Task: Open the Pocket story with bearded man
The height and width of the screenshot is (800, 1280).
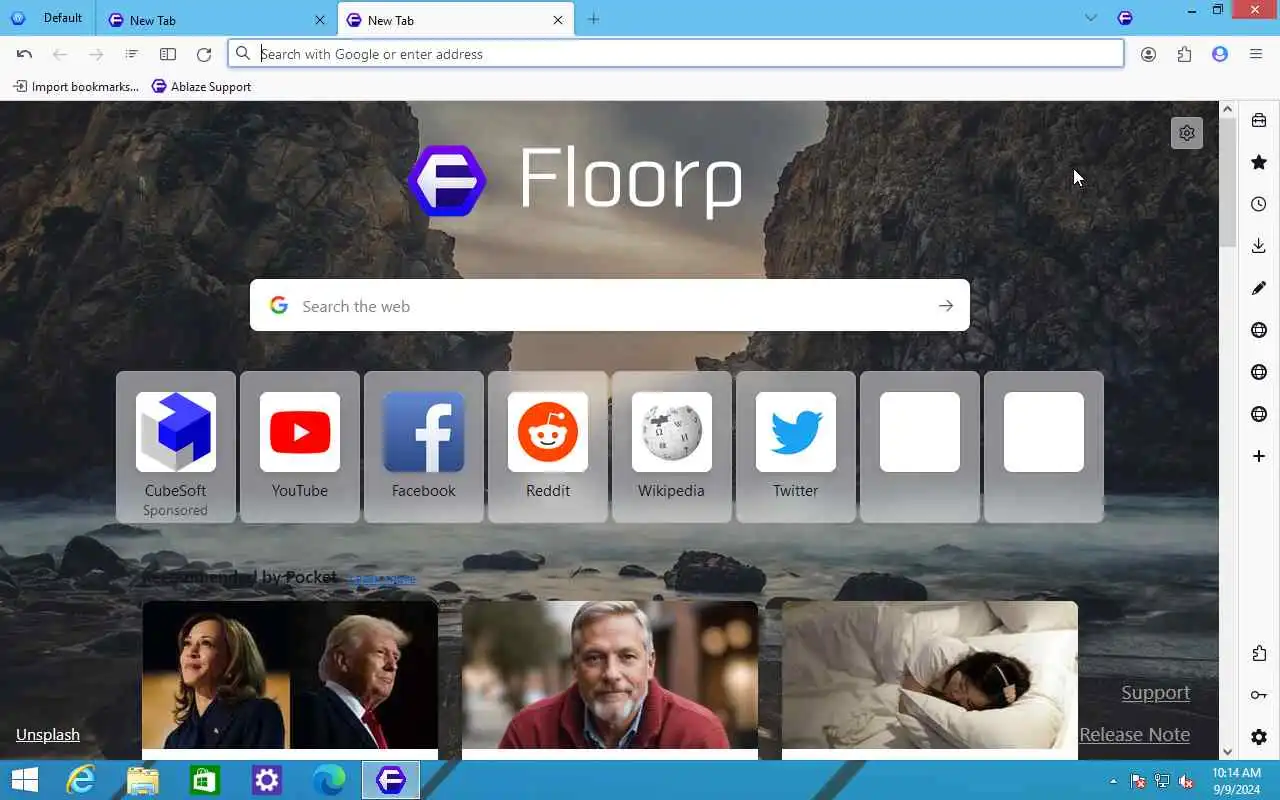Action: (610, 680)
